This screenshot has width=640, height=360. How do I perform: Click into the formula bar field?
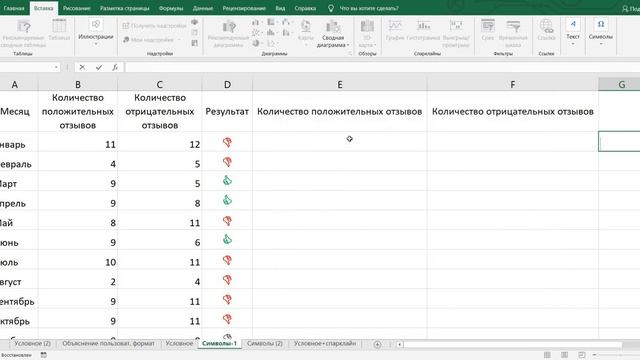[382, 67]
